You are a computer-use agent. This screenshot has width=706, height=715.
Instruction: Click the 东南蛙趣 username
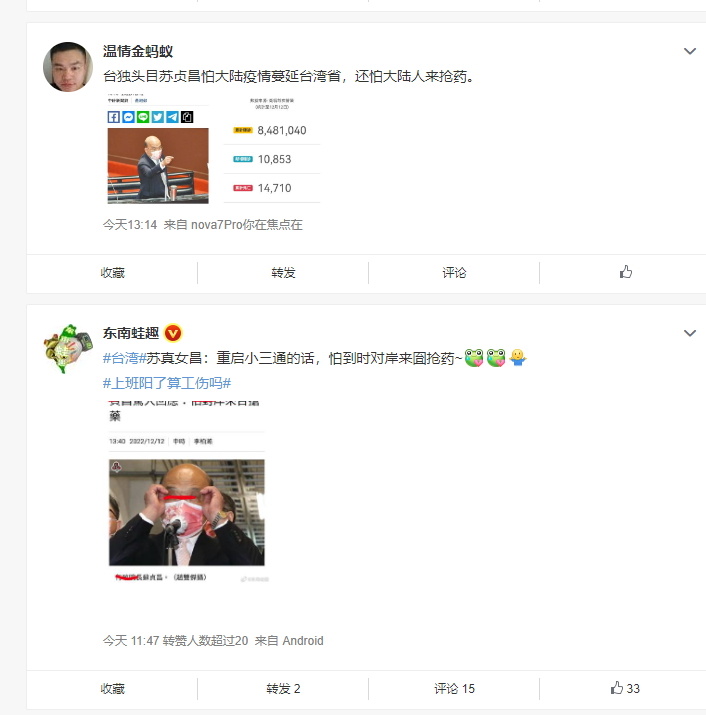coord(131,333)
